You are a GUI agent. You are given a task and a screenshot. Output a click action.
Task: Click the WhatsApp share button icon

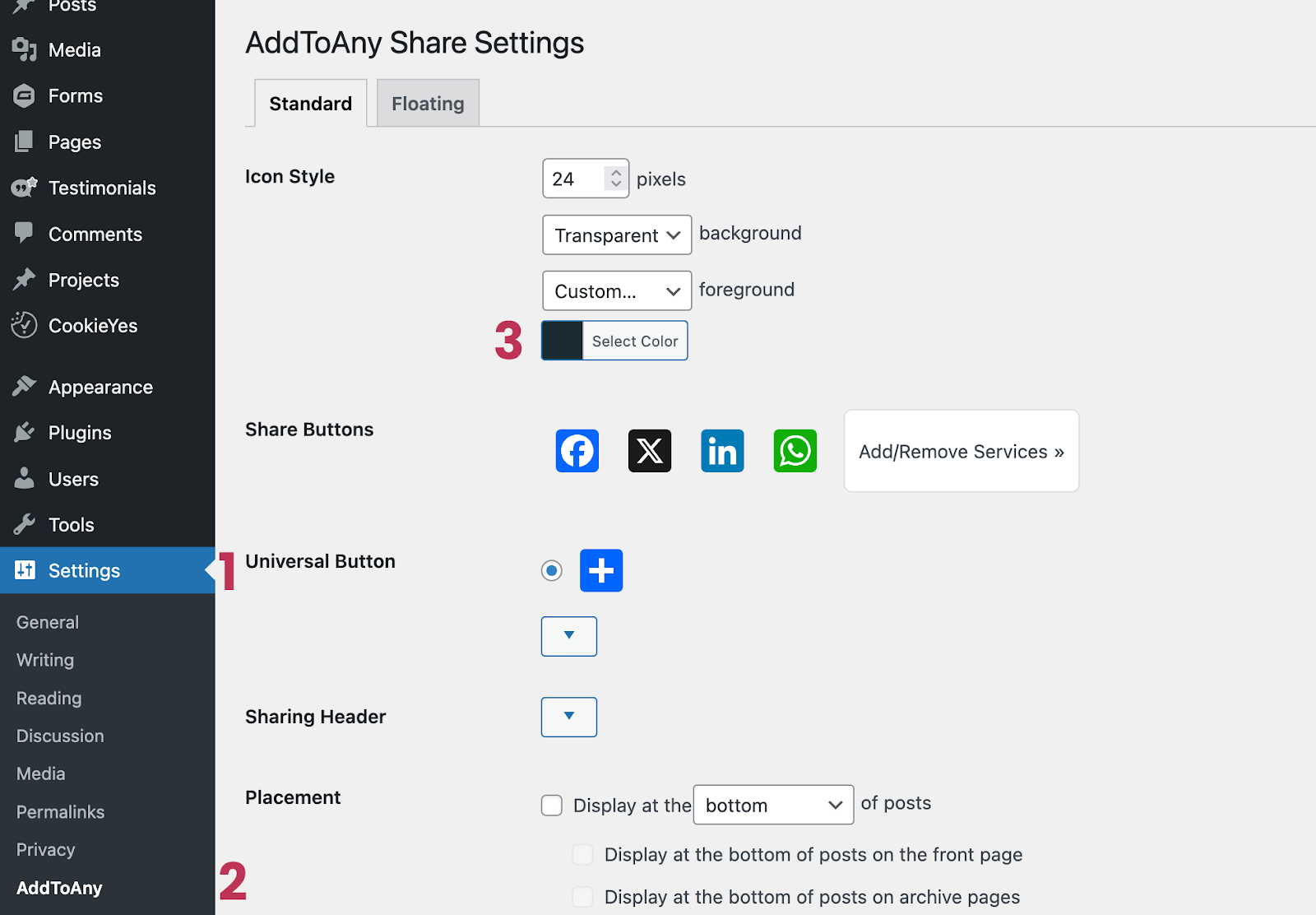[795, 451]
